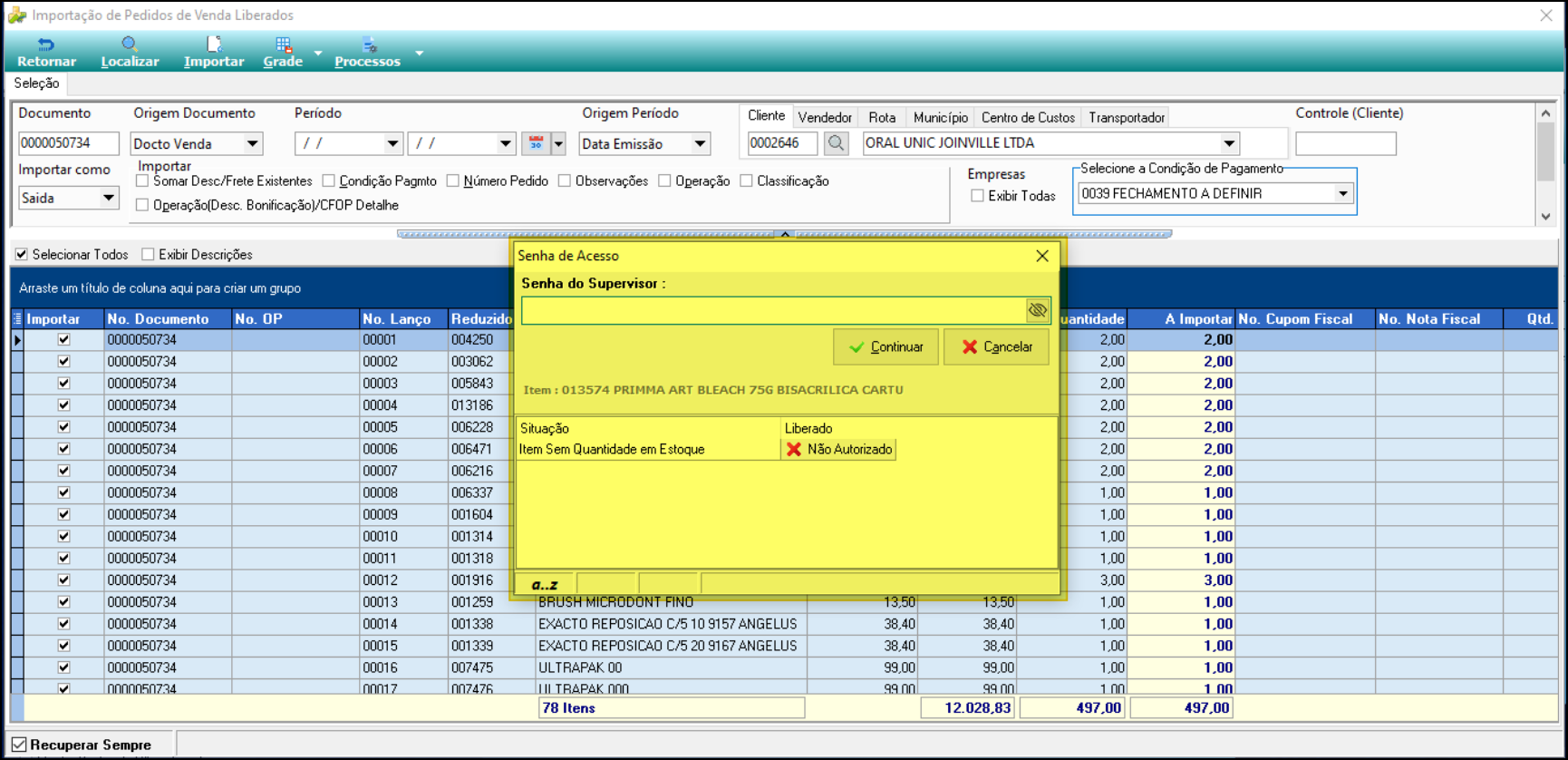Enable Somar Desc/Frete Existentes checkbox
The width and height of the screenshot is (1568, 760).
tap(142, 181)
